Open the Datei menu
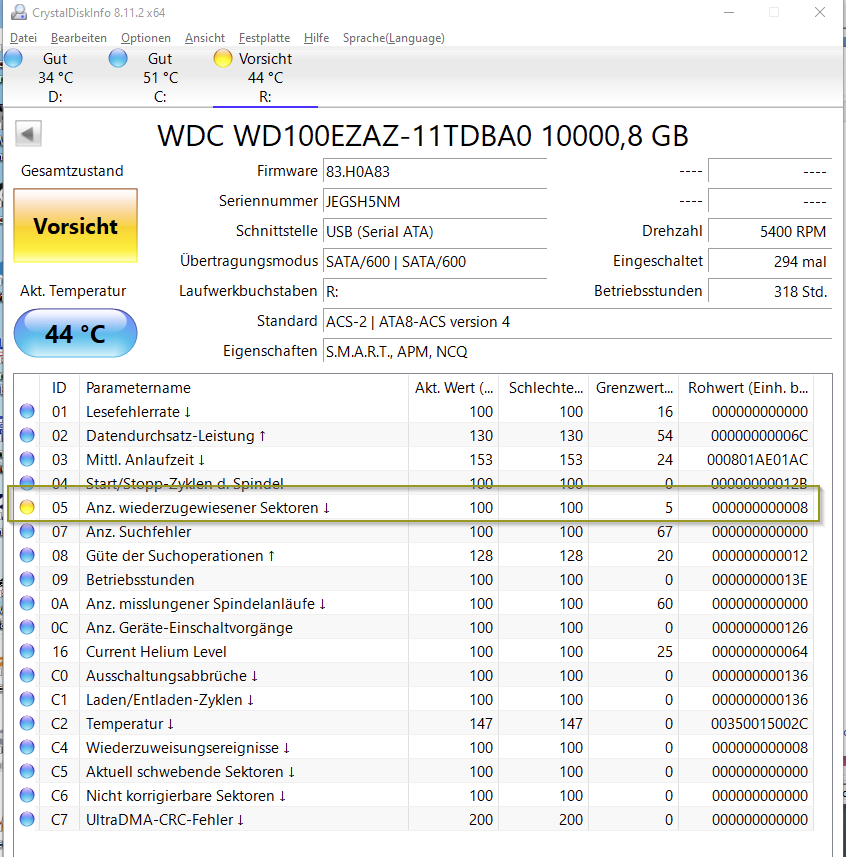The width and height of the screenshot is (846, 857). click(x=24, y=38)
